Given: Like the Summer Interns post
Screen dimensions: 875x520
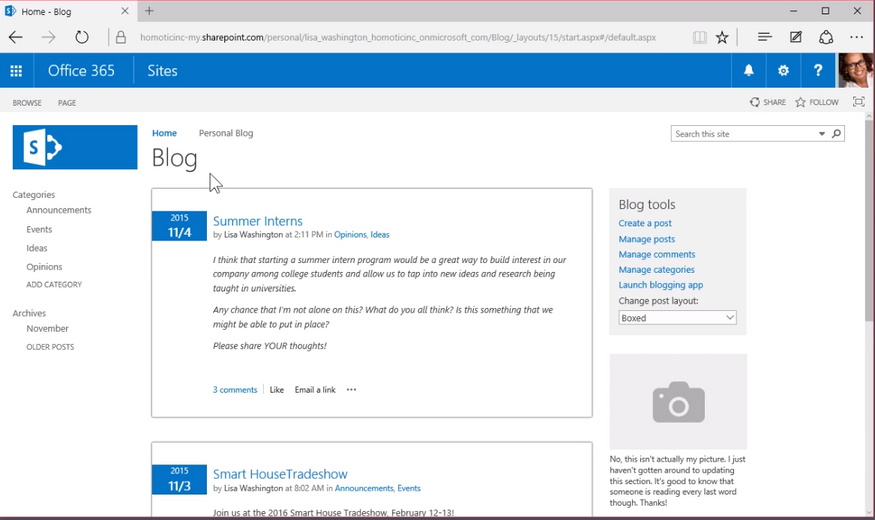Looking at the screenshot, I should click(x=277, y=389).
